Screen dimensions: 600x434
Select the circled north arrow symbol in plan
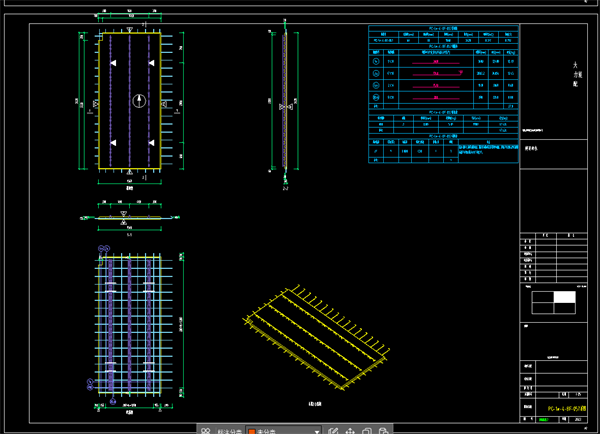[x=139, y=101]
